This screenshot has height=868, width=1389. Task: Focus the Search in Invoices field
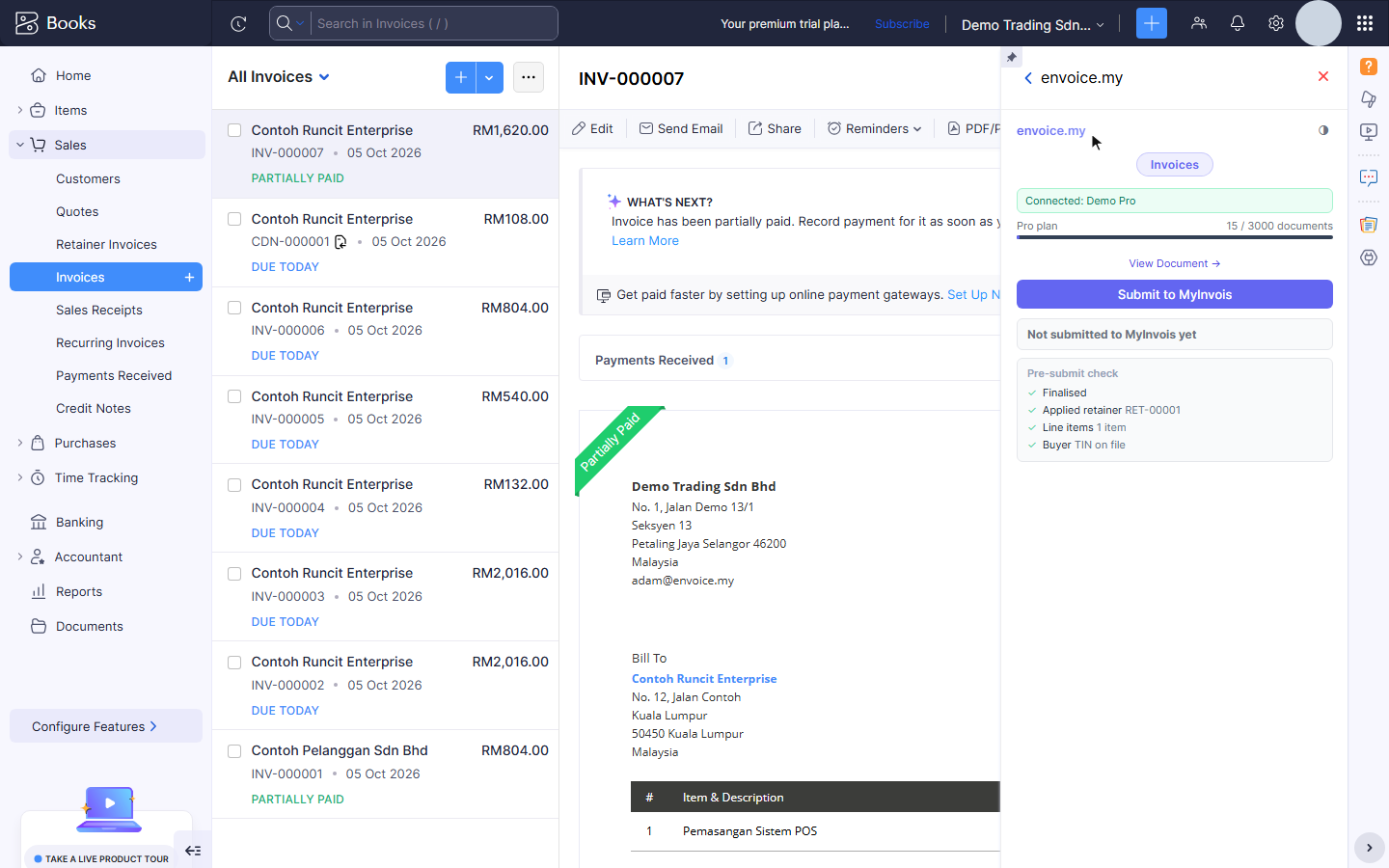pyautogui.click(x=433, y=23)
